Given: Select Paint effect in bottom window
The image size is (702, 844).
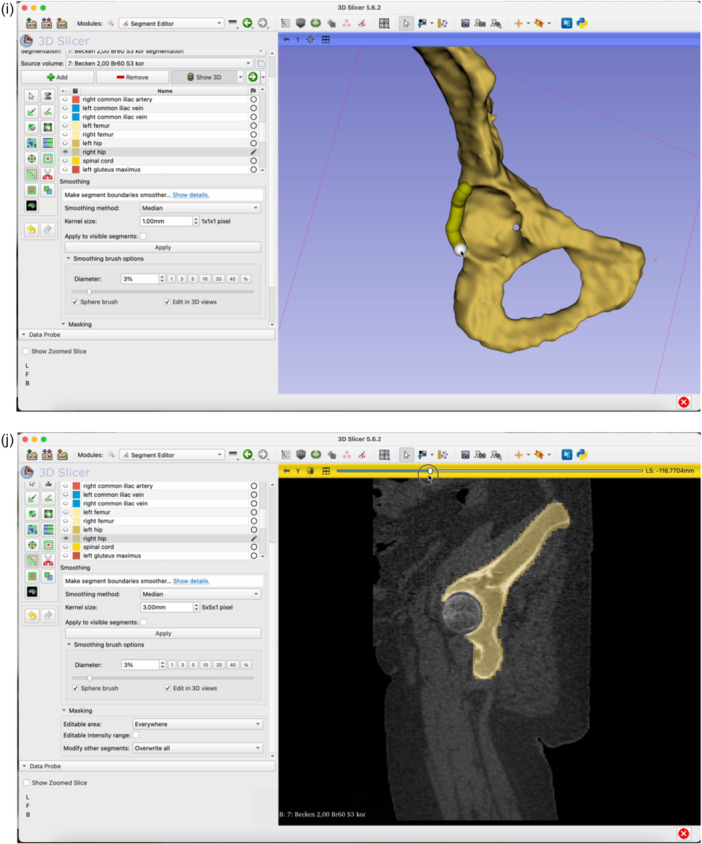Looking at the screenshot, I should tap(32, 498).
